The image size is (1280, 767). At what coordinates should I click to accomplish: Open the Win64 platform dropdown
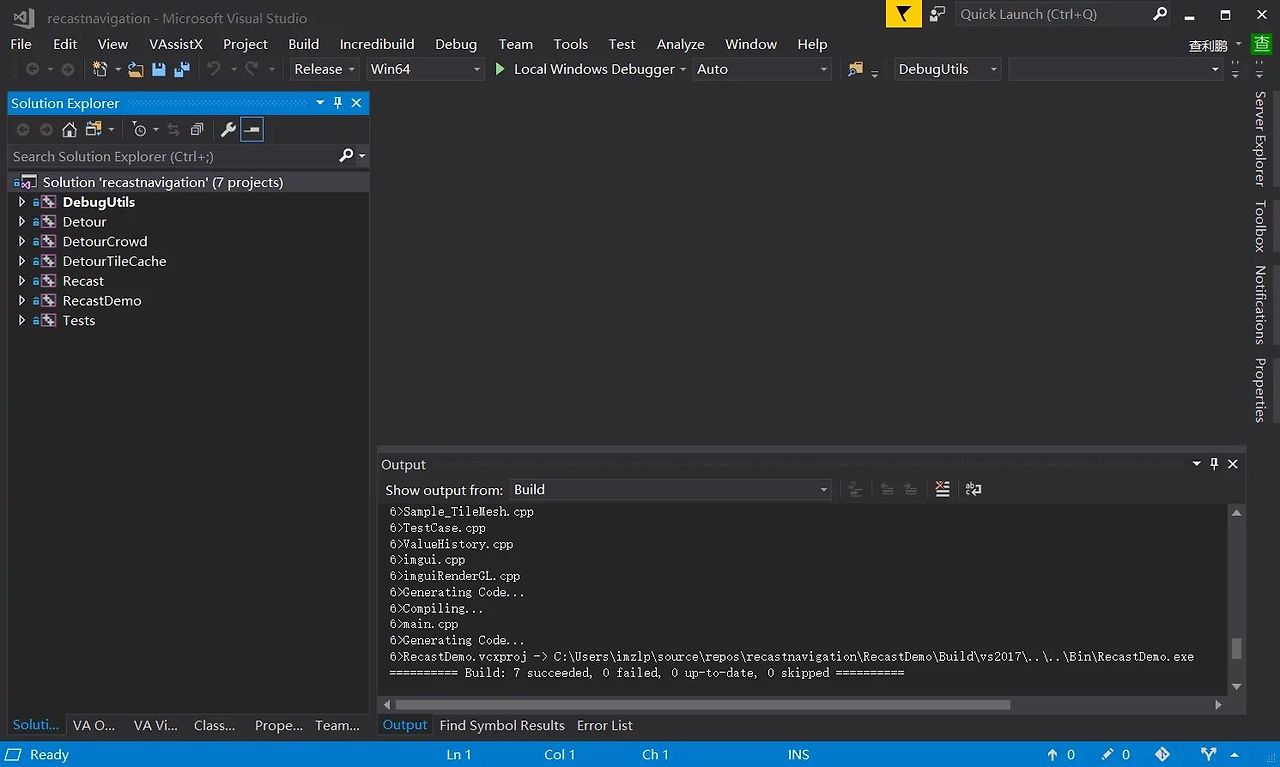click(425, 69)
